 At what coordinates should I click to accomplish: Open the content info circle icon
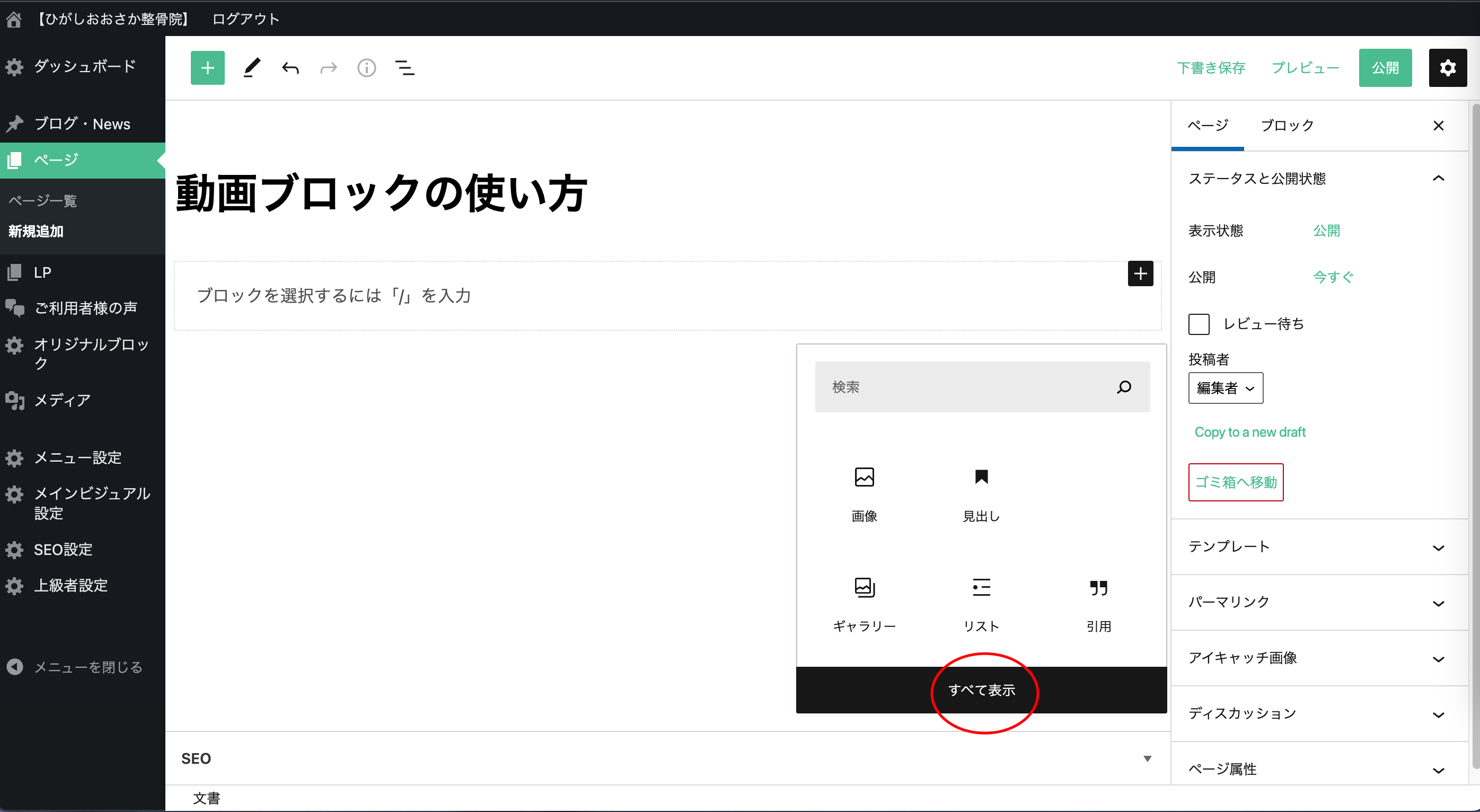click(x=366, y=68)
